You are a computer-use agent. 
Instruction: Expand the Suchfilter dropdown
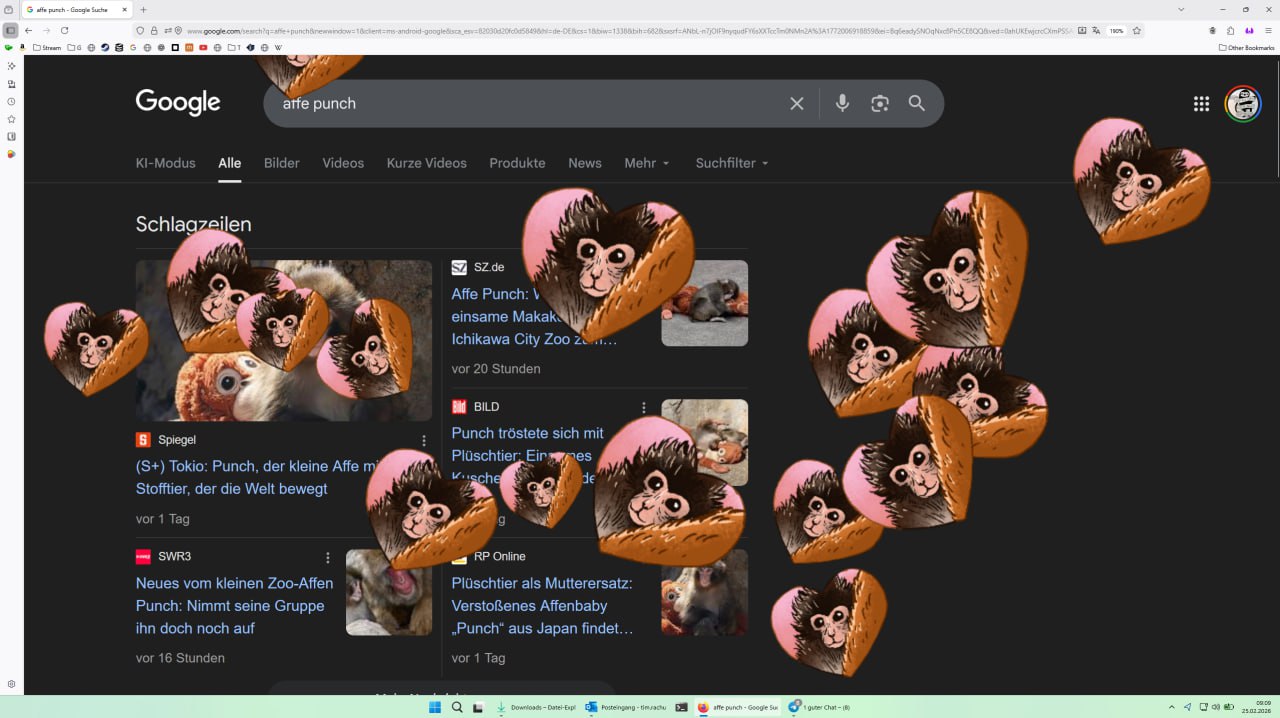pyautogui.click(x=732, y=163)
